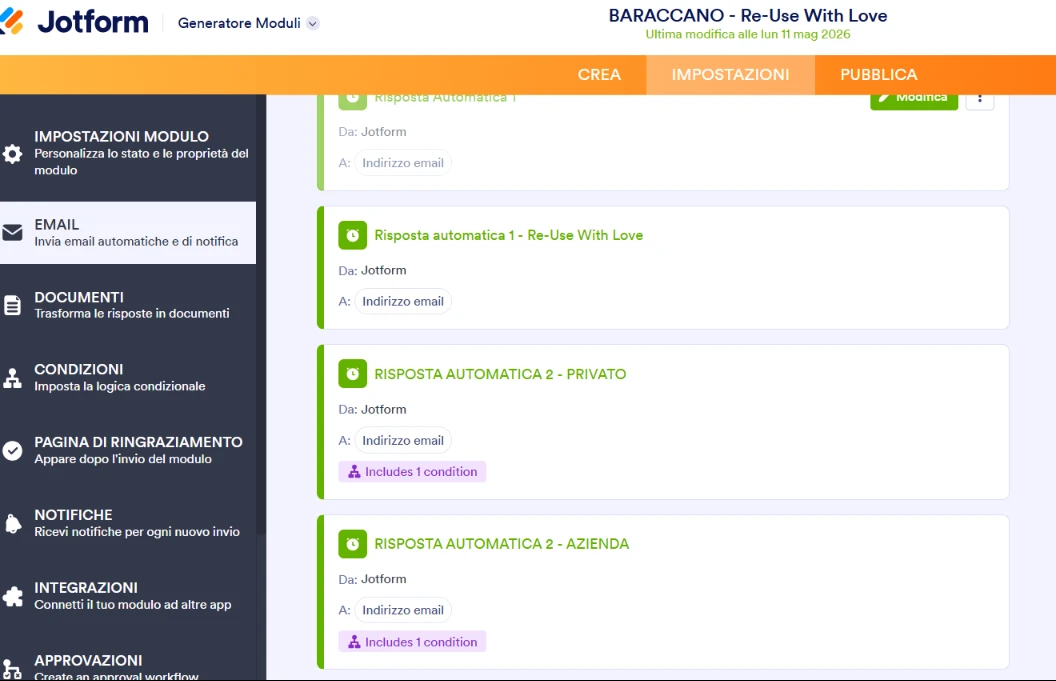Open IMPOSTAZIONI MODULO section

[x=128, y=153]
